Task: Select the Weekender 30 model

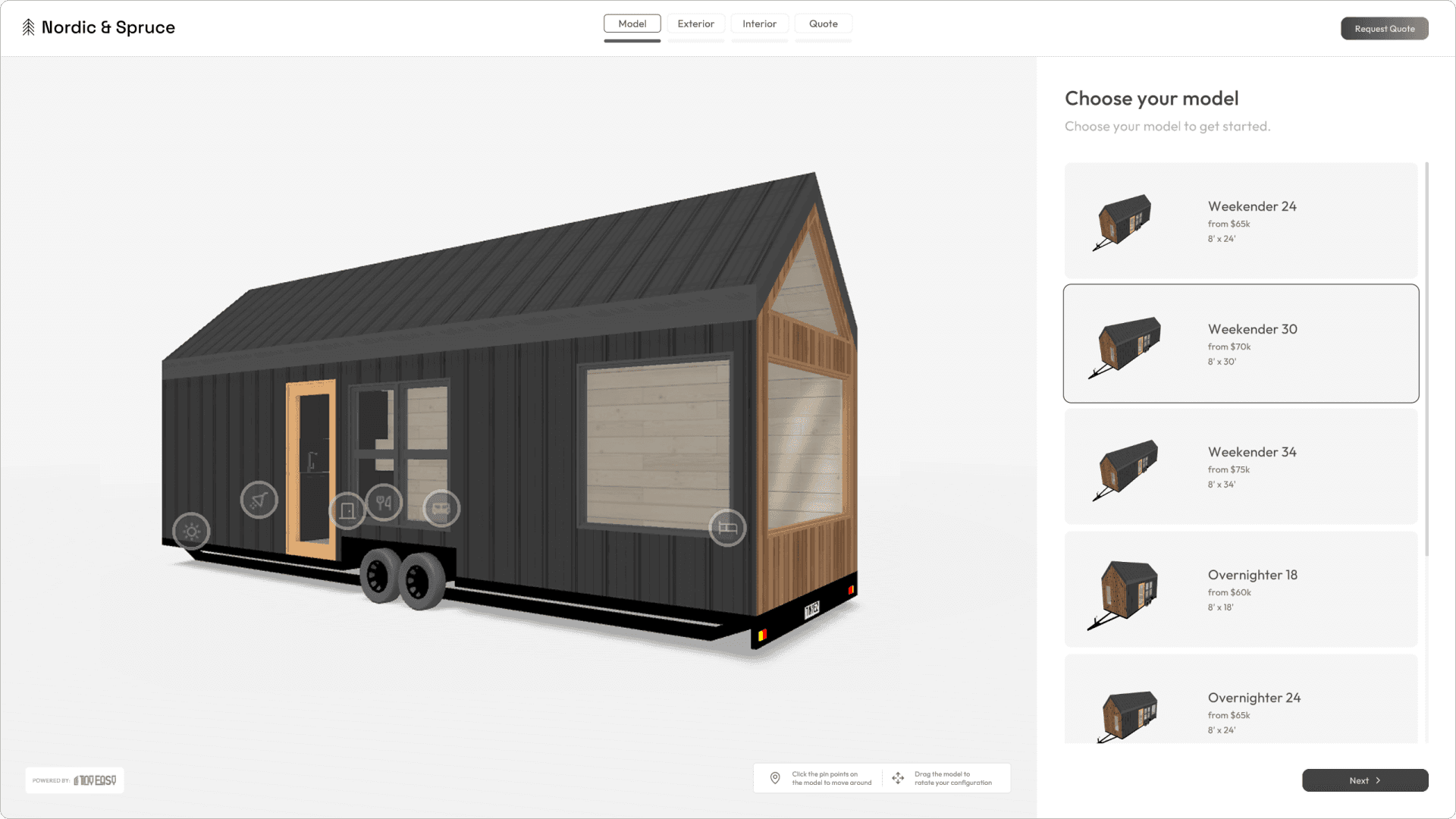Action: (1240, 343)
